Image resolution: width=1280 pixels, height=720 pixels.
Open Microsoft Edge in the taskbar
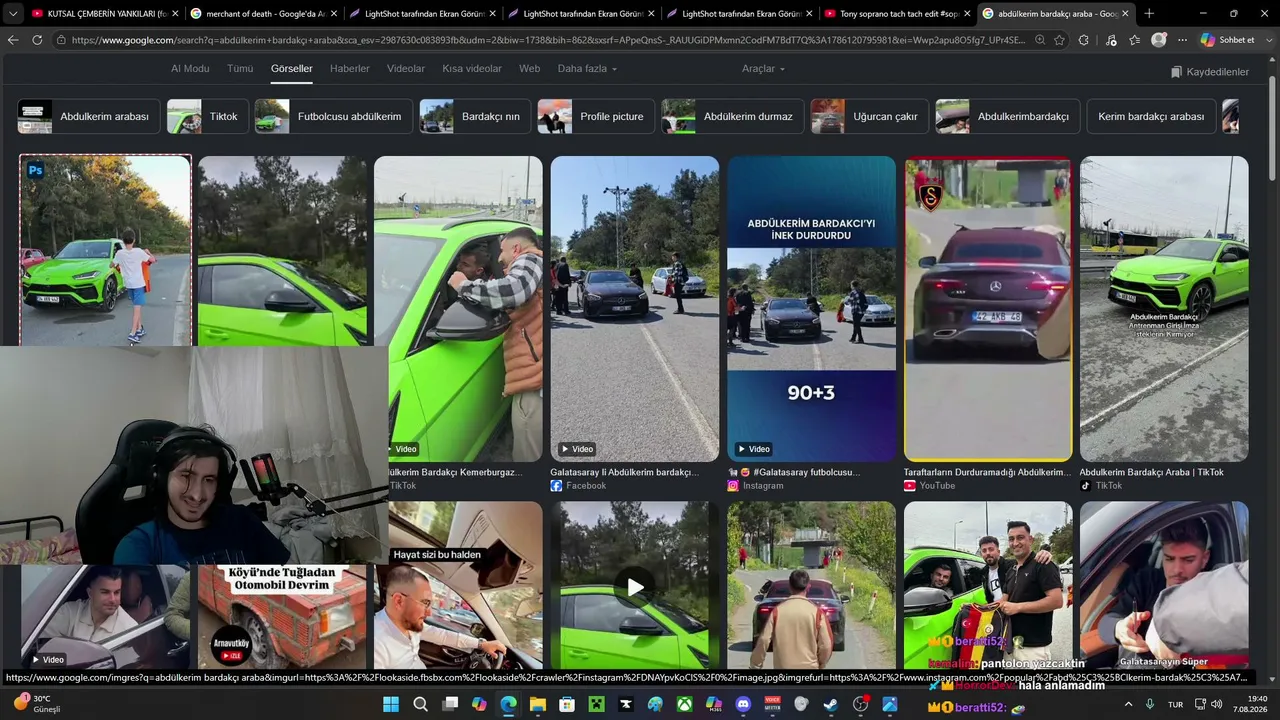(x=508, y=704)
